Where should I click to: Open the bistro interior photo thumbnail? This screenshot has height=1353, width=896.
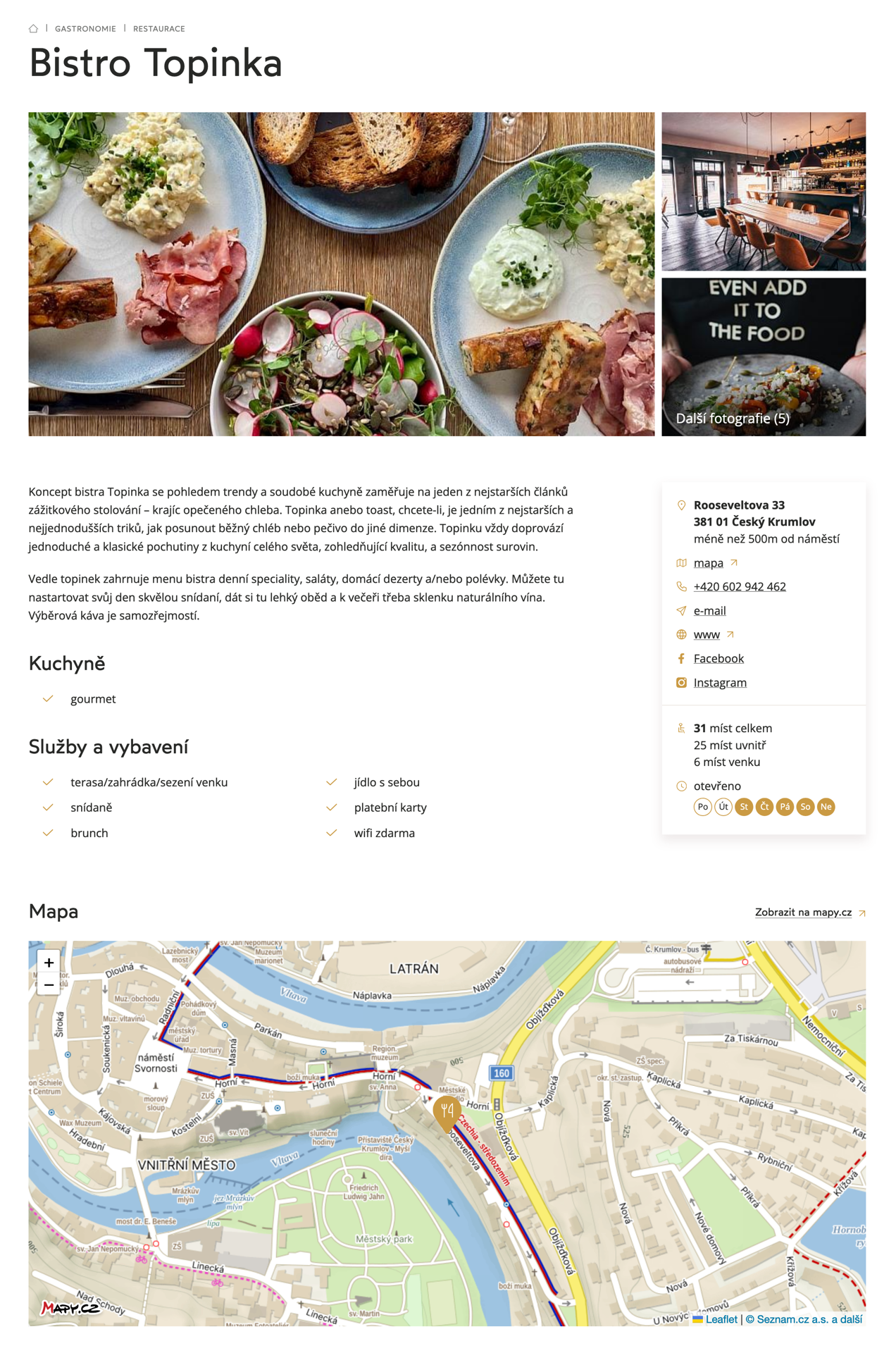[x=764, y=191]
